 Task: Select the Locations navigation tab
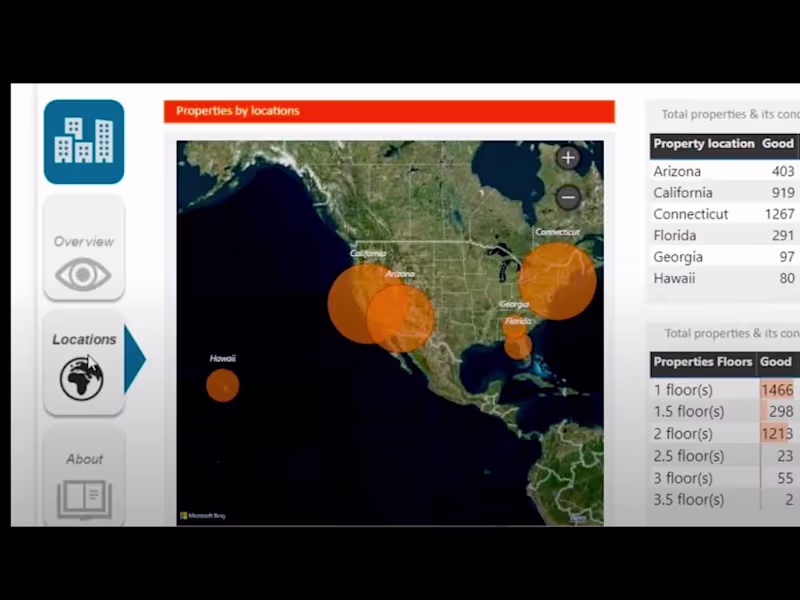pyautogui.click(x=84, y=363)
